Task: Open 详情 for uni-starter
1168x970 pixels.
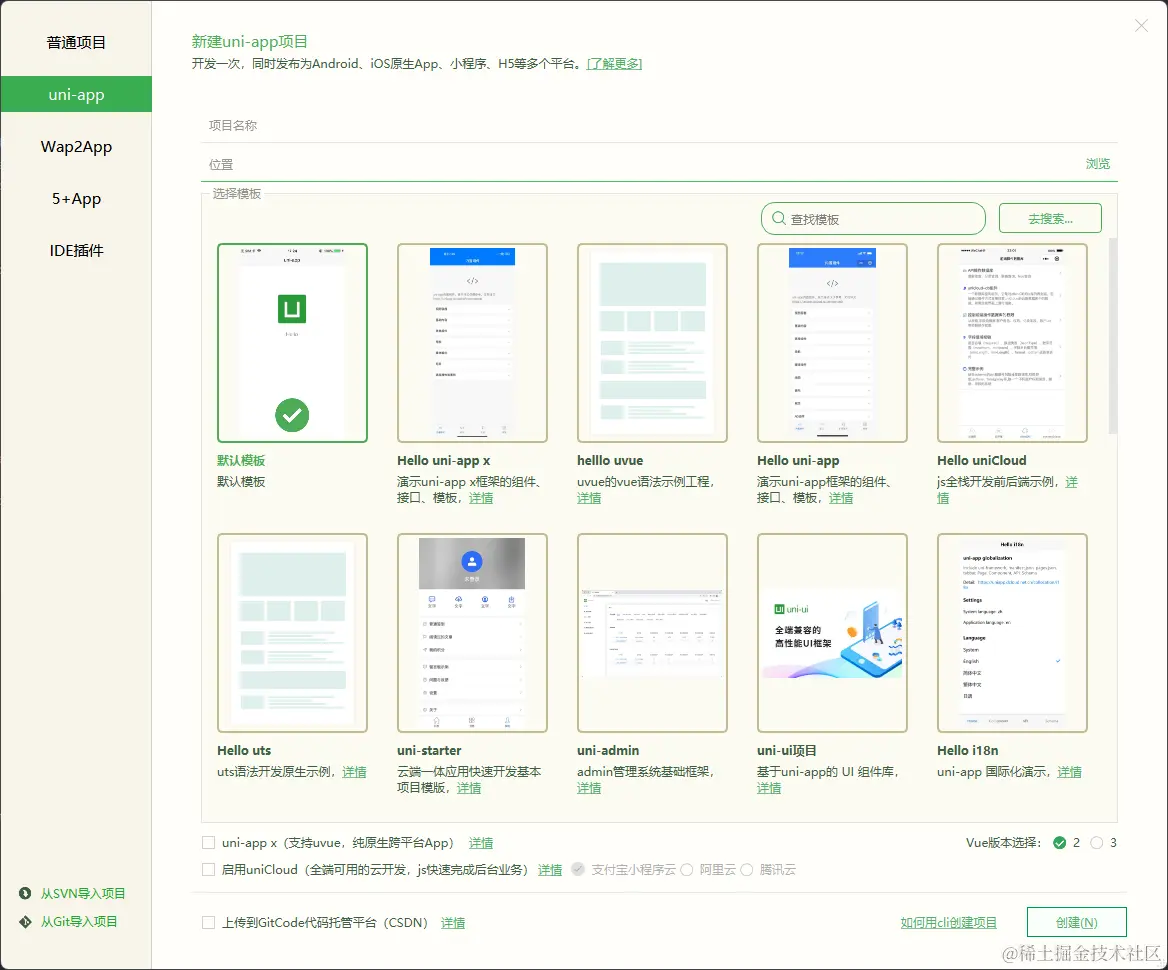Action: pos(469,787)
